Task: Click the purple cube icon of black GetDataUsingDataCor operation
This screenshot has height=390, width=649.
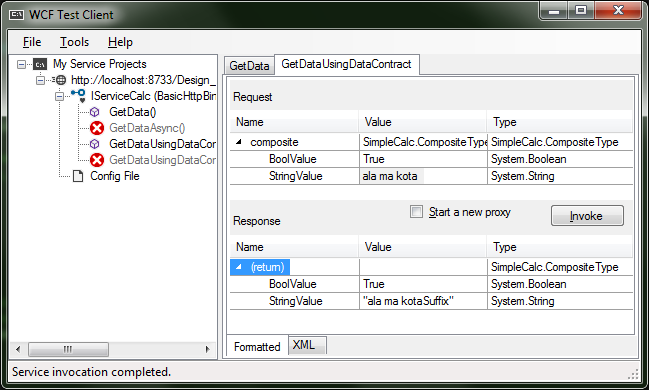Action: click(x=95, y=144)
